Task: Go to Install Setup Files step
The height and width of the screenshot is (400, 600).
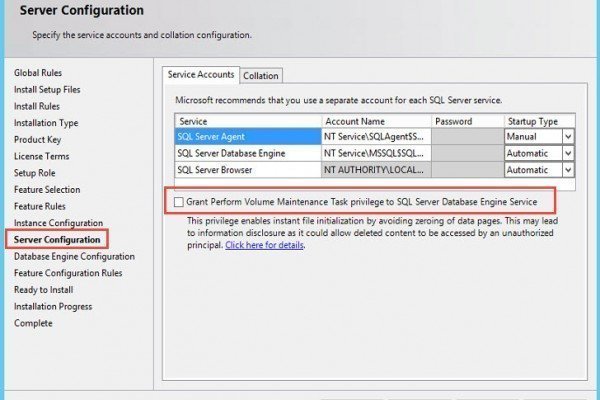Action: [x=47, y=90]
